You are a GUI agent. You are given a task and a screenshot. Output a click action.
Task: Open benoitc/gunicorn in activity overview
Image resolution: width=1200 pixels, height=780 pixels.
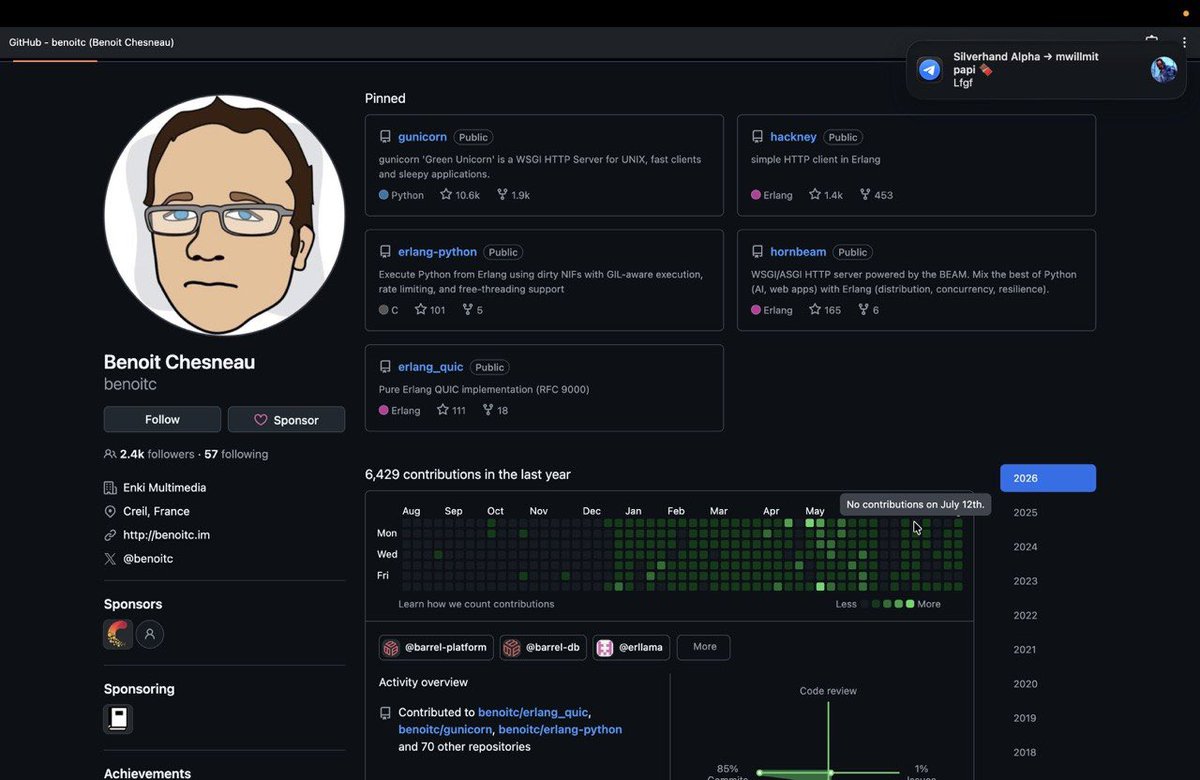[445, 730]
